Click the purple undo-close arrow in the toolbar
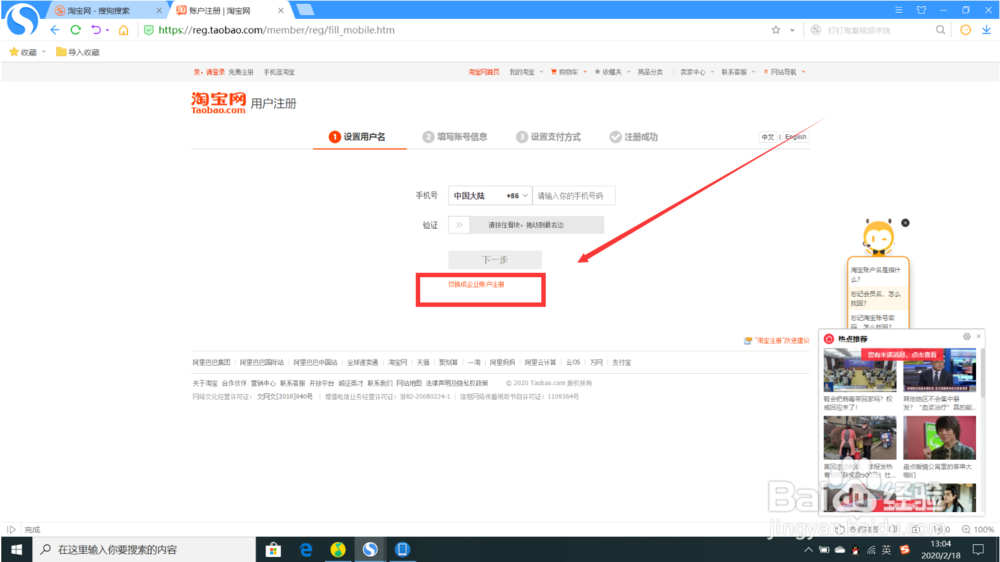 tap(96, 30)
